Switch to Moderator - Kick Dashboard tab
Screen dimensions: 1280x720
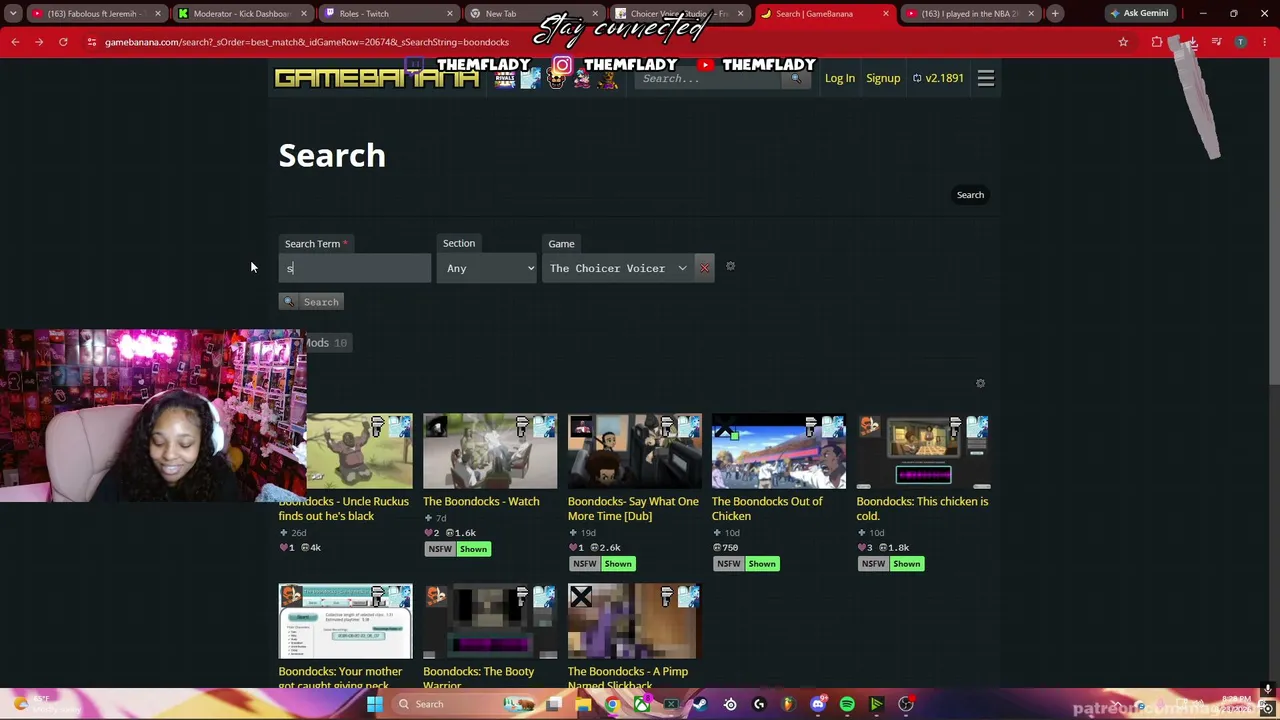coord(241,13)
